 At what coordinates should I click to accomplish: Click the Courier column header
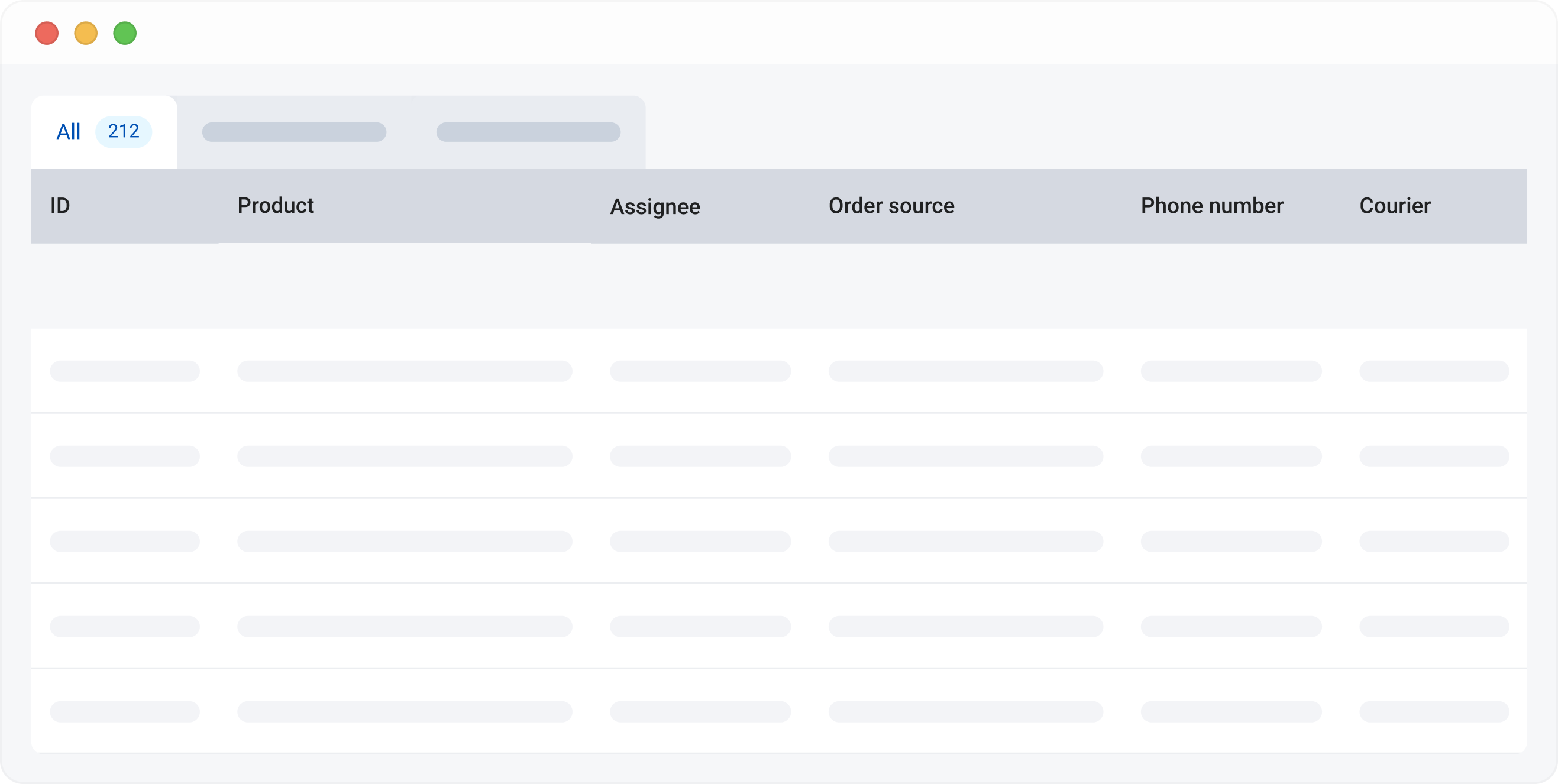tap(1394, 206)
